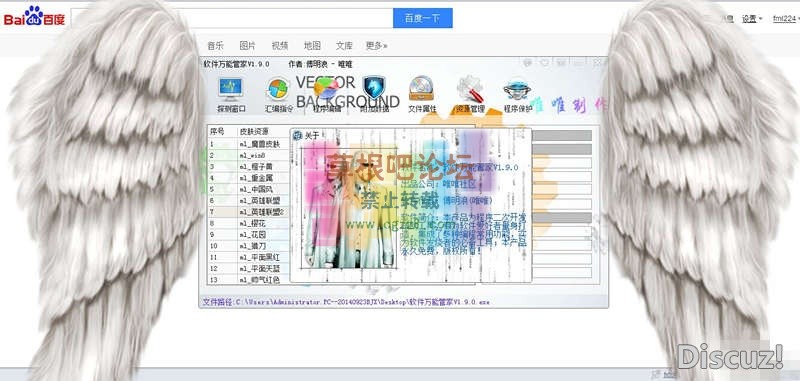Select skin row ml_橙子黄
This screenshot has width=800, height=381.
coord(249,166)
